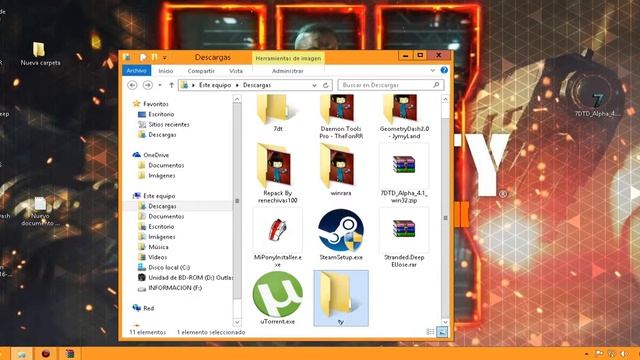Image resolution: width=640 pixels, height=360 pixels.
Task: Open the address bar history dropdown
Action: pos(314,85)
